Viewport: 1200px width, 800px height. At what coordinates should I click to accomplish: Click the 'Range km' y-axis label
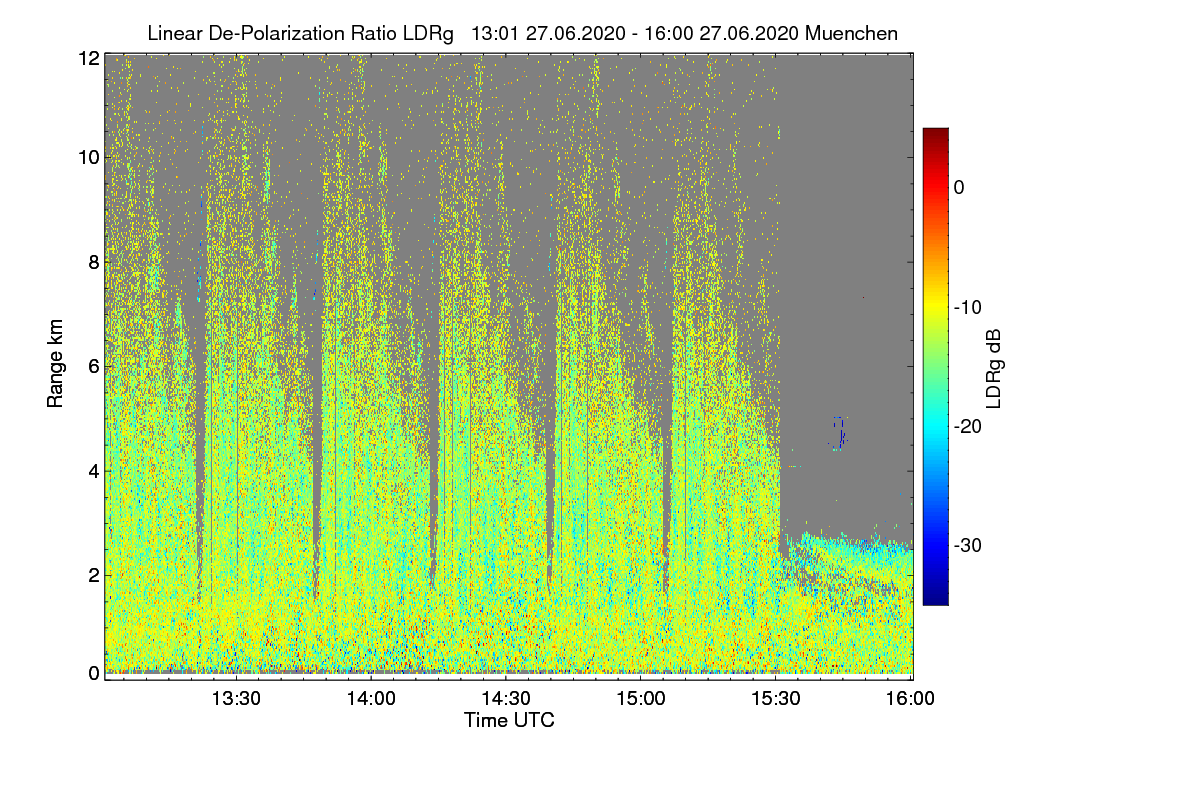click(x=54, y=365)
